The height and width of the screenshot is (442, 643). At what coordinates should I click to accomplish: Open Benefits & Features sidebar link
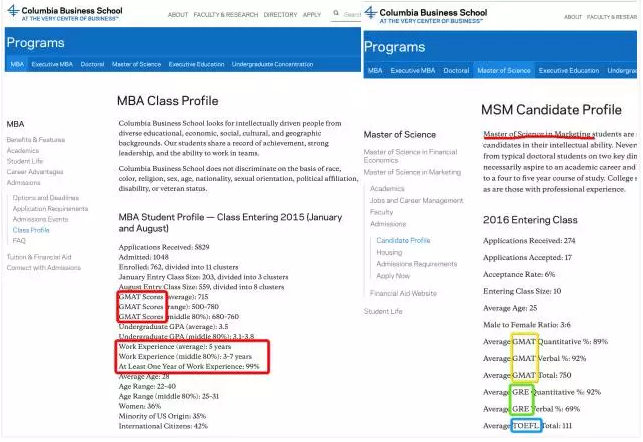pos(36,140)
